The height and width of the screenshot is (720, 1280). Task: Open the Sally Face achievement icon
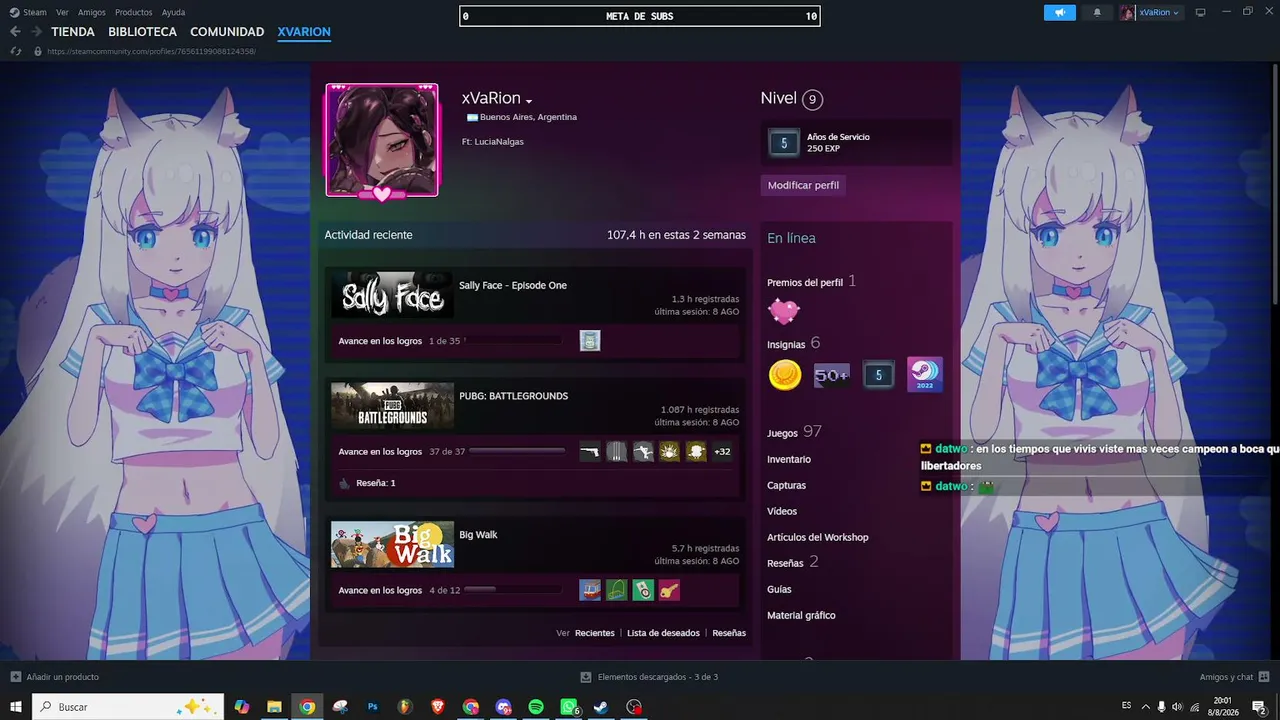click(x=590, y=341)
